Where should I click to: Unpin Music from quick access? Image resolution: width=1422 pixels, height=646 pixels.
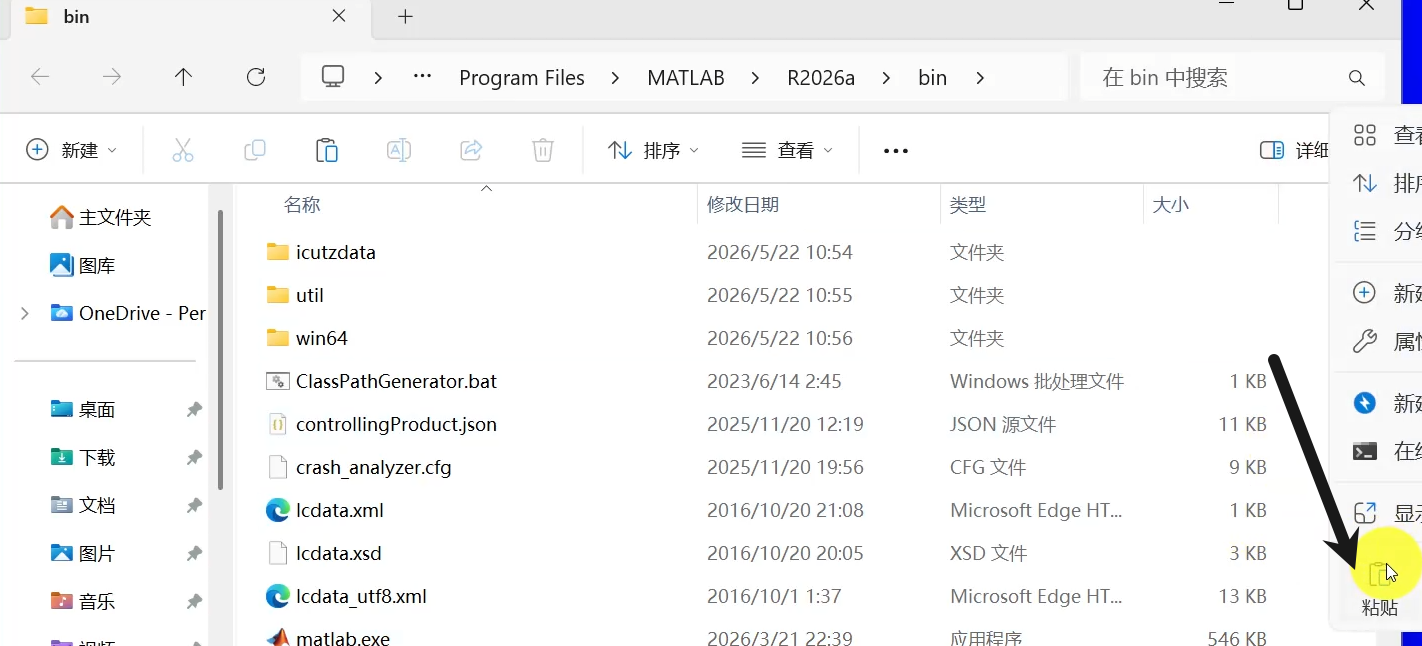(x=194, y=602)
